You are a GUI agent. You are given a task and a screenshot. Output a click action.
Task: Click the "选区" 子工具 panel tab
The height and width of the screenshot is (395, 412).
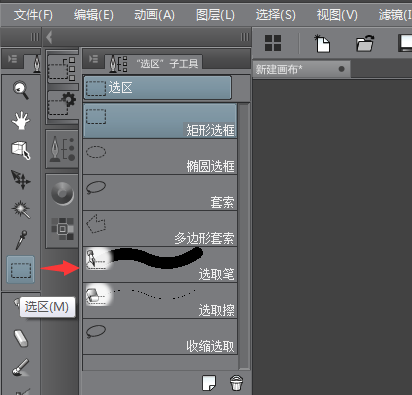pos(154,63)
